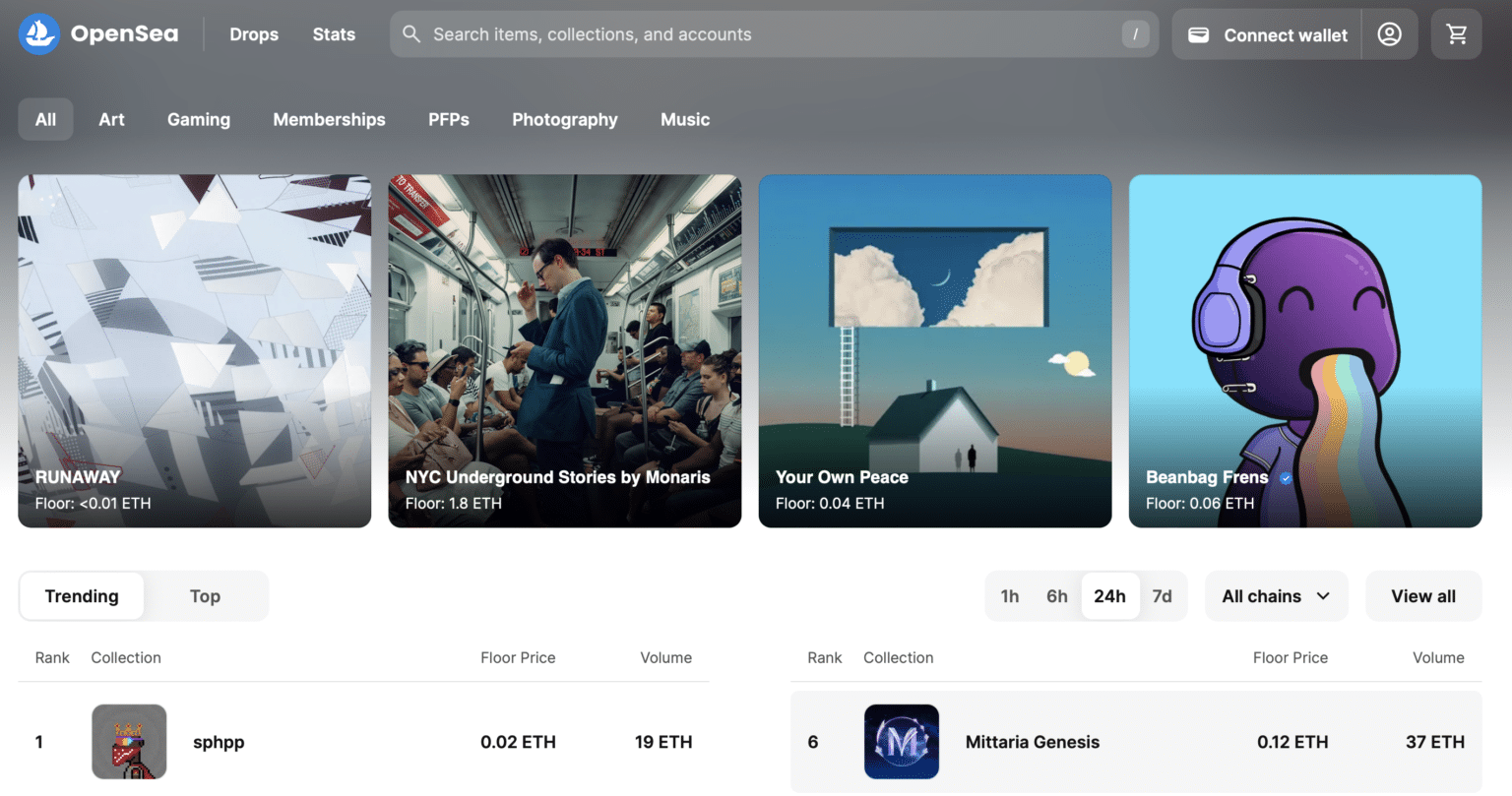Enable the 1h time filter
Image resolution: width=1512 pixels, height=796 pixels.
1009,595
